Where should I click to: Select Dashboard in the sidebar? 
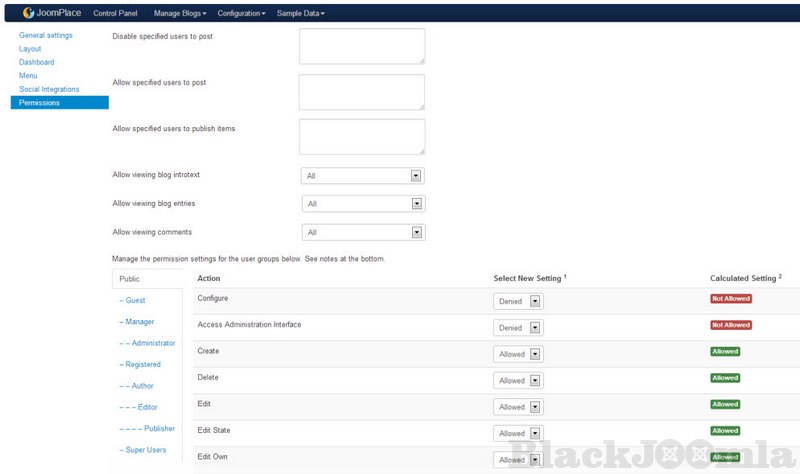click(x=36, y=62)
